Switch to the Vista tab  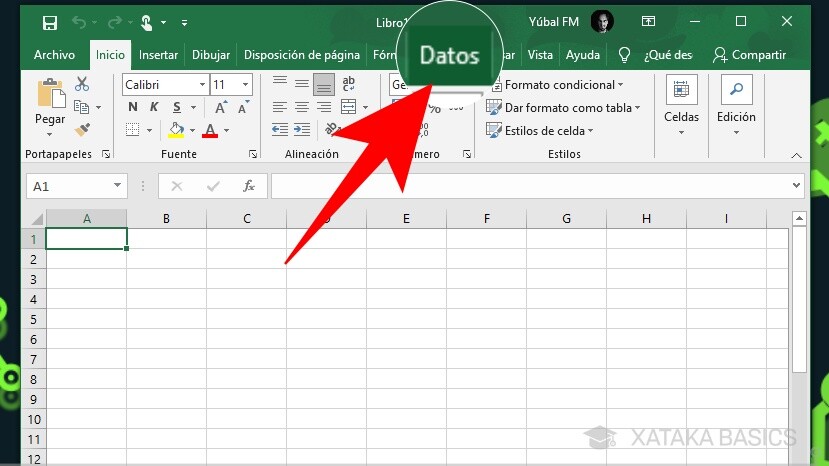click(x=540, y=55)
